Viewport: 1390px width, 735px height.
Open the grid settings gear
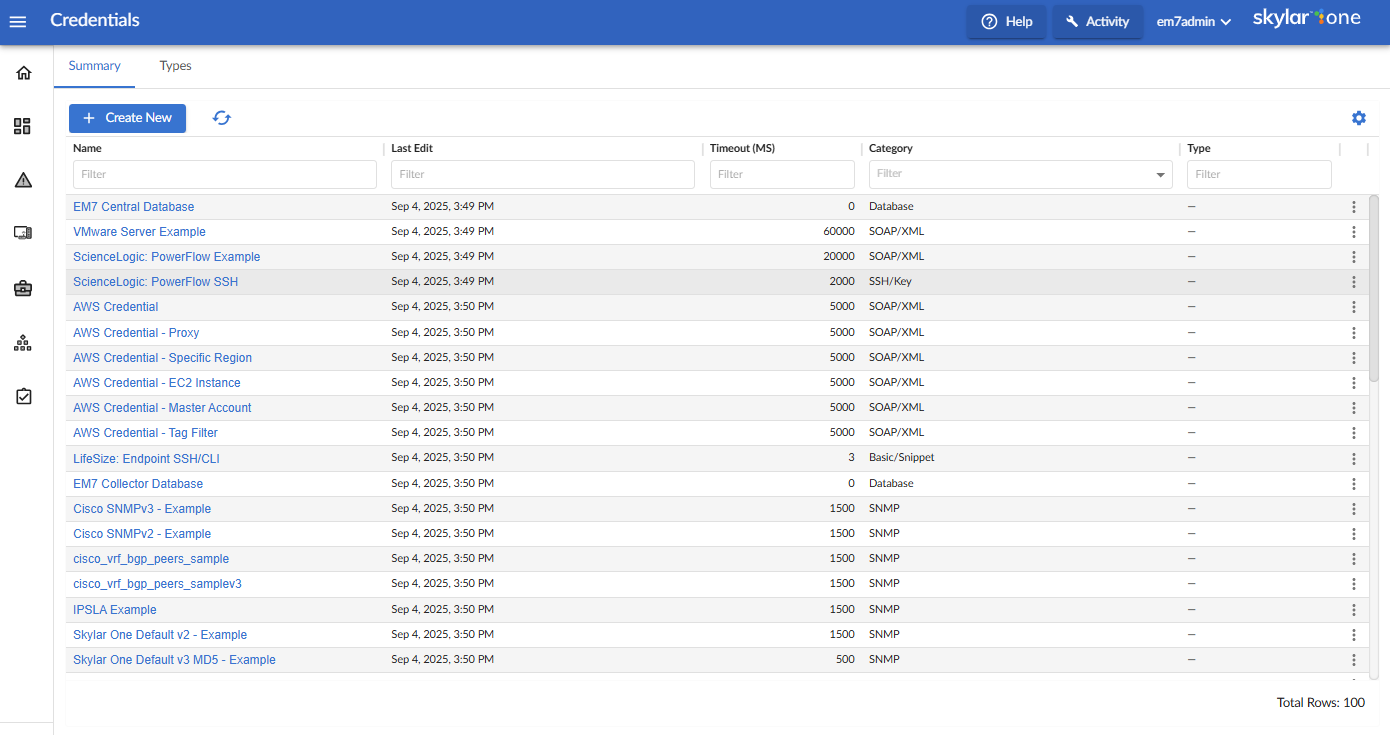click(x=1358, y=118)
